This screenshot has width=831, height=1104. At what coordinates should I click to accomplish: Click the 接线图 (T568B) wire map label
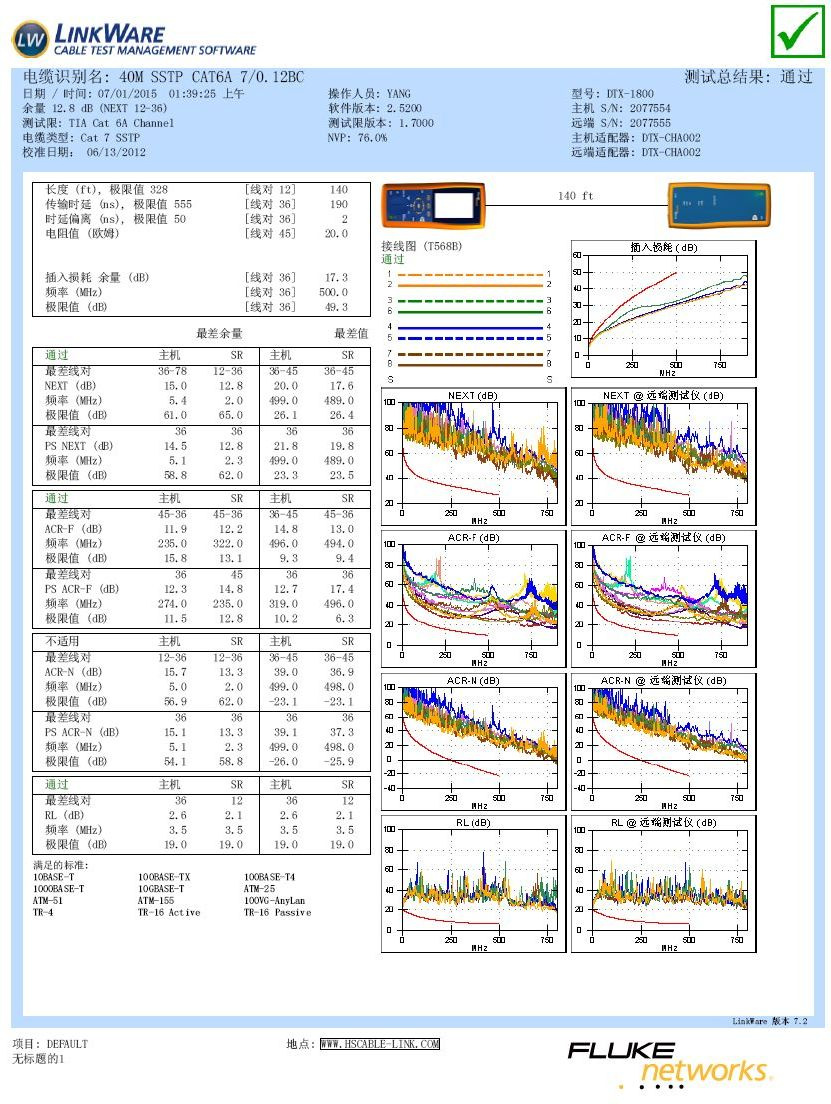[421, 246]
